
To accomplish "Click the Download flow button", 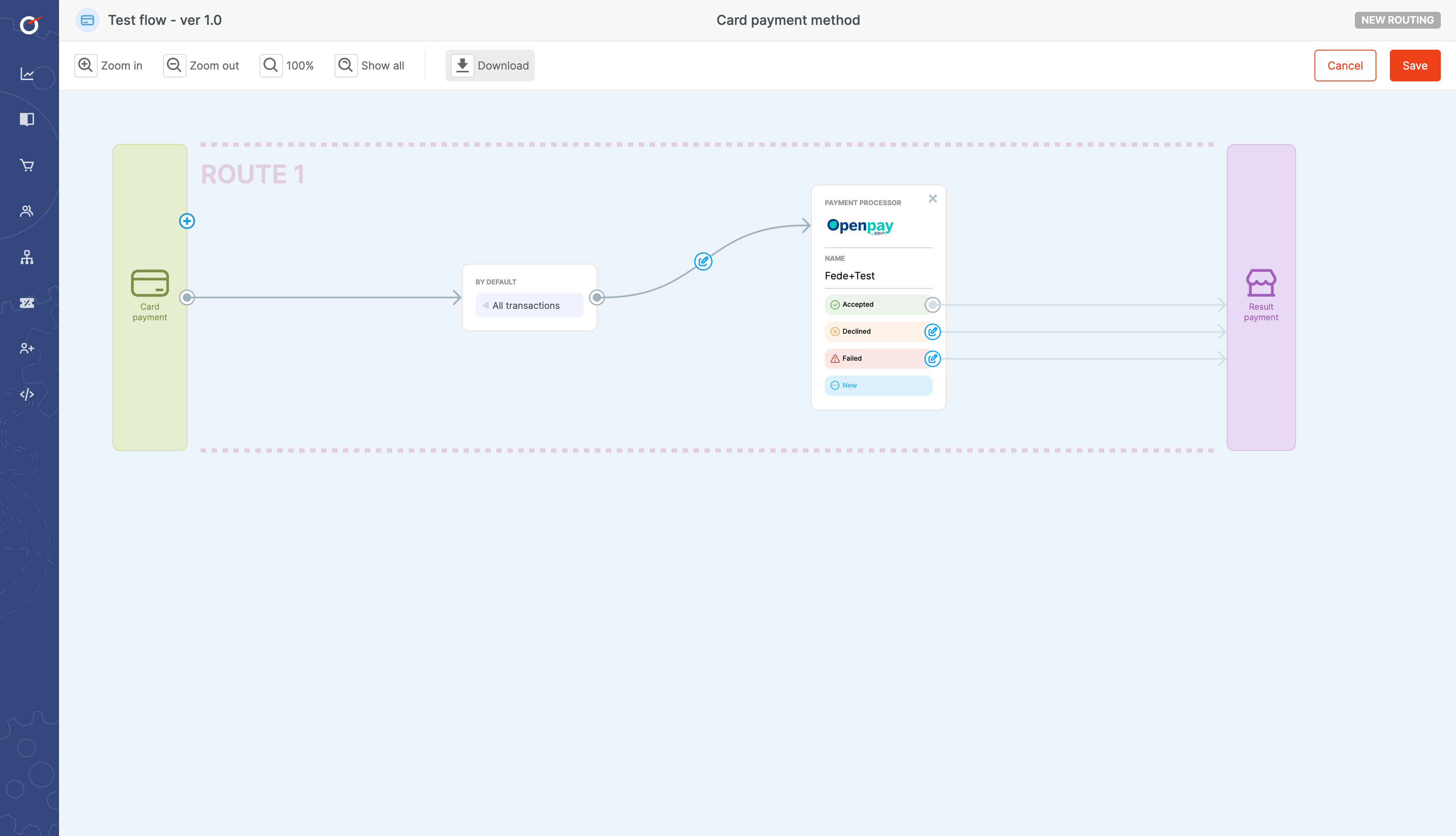I will tap(490, 65).
